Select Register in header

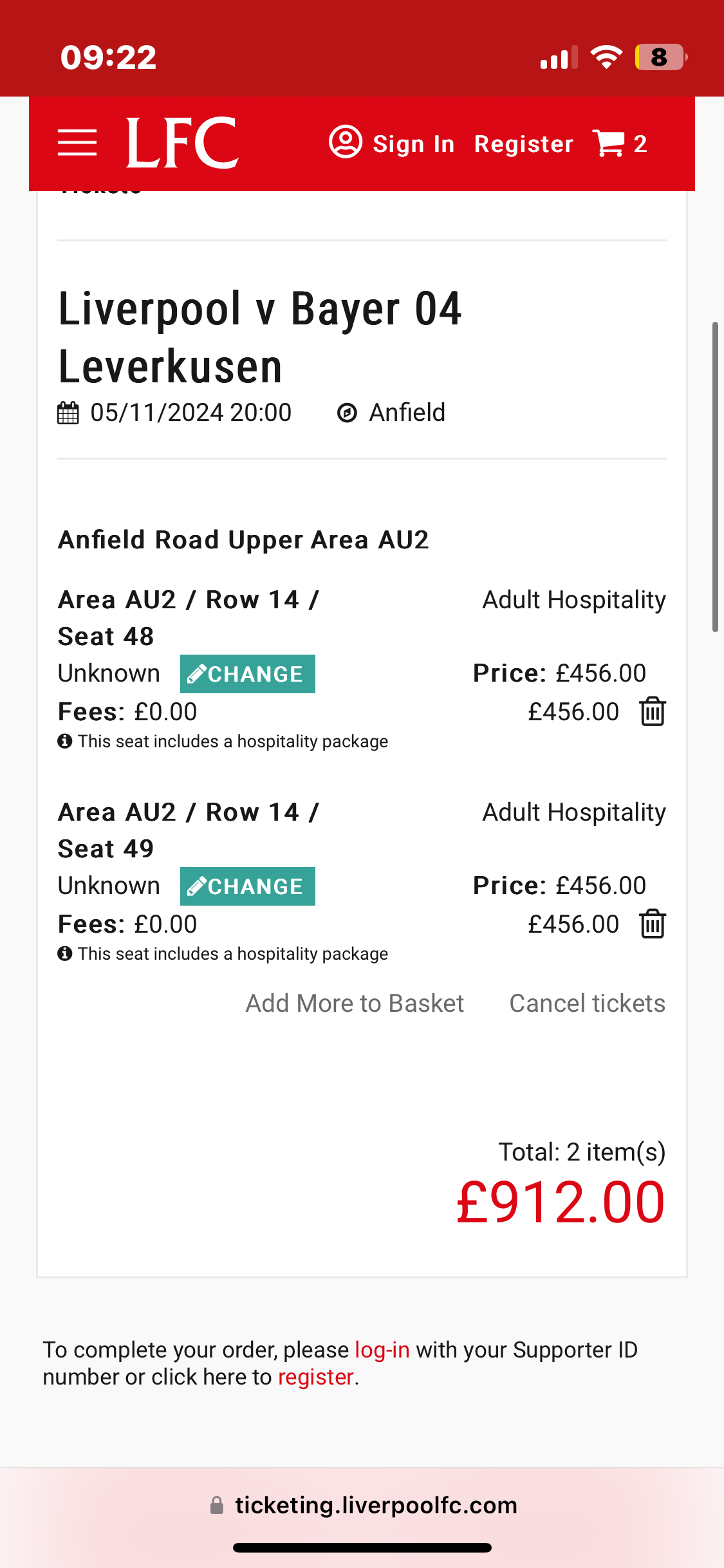click(x=523, y=144)
